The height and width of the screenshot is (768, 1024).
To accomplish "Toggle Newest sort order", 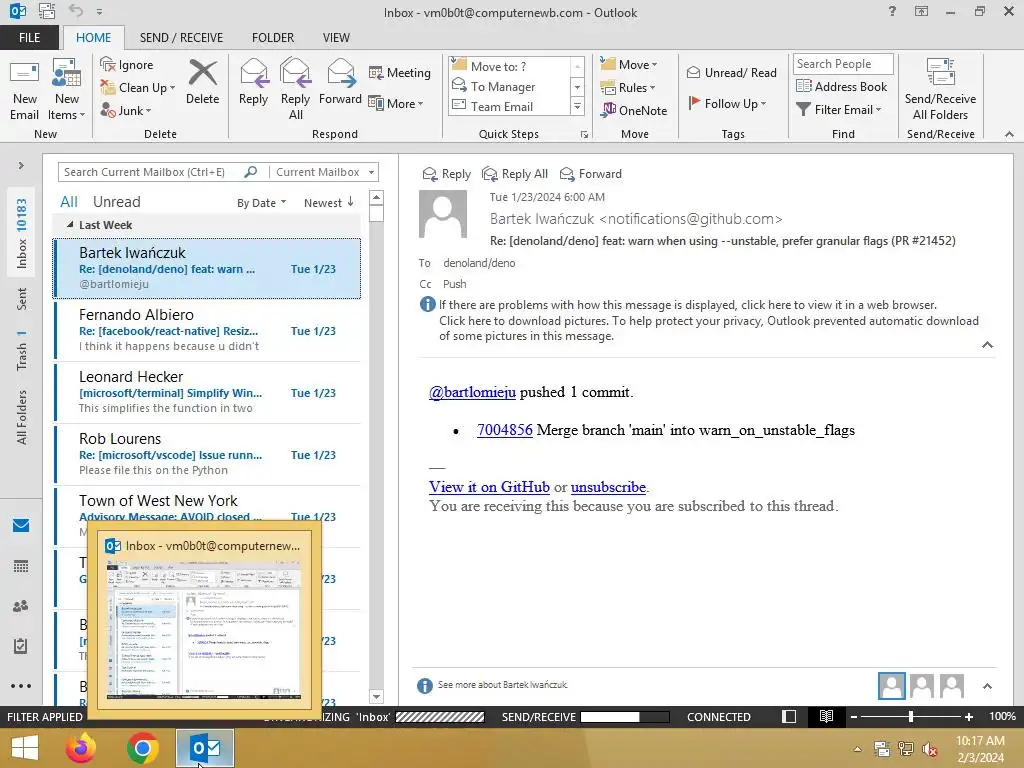I will pyautogui.click(x=328, y=202).
